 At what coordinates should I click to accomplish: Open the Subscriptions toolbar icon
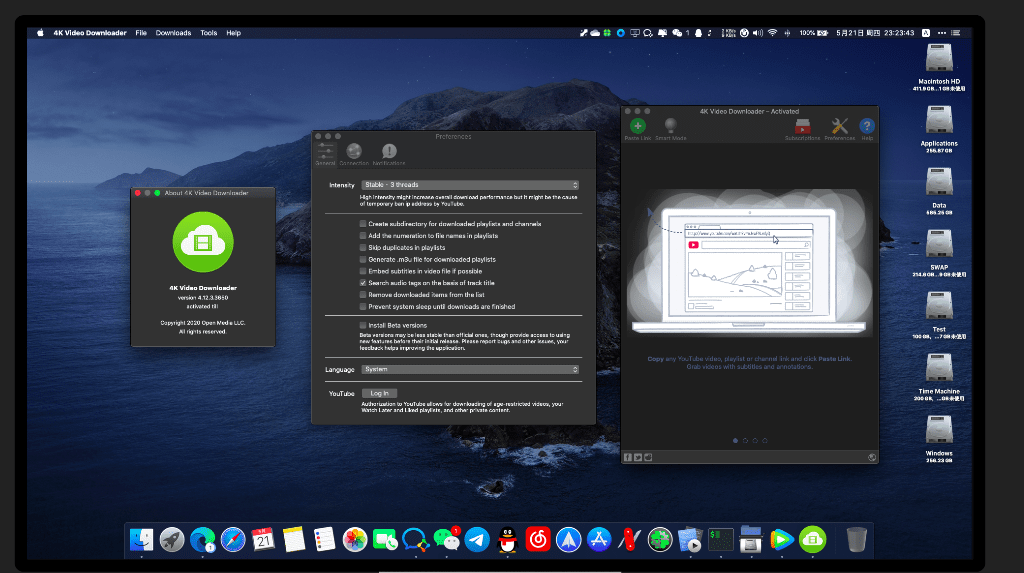coord(802,126)
